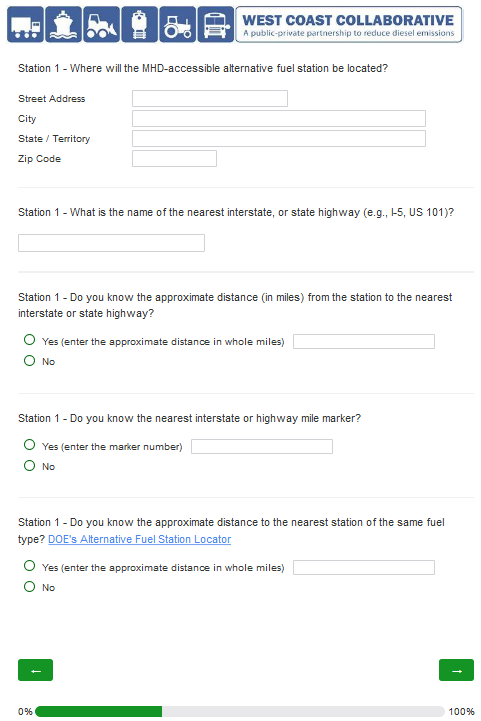
Task: Click the survey progress bar
Action: (x=240, y=711)
